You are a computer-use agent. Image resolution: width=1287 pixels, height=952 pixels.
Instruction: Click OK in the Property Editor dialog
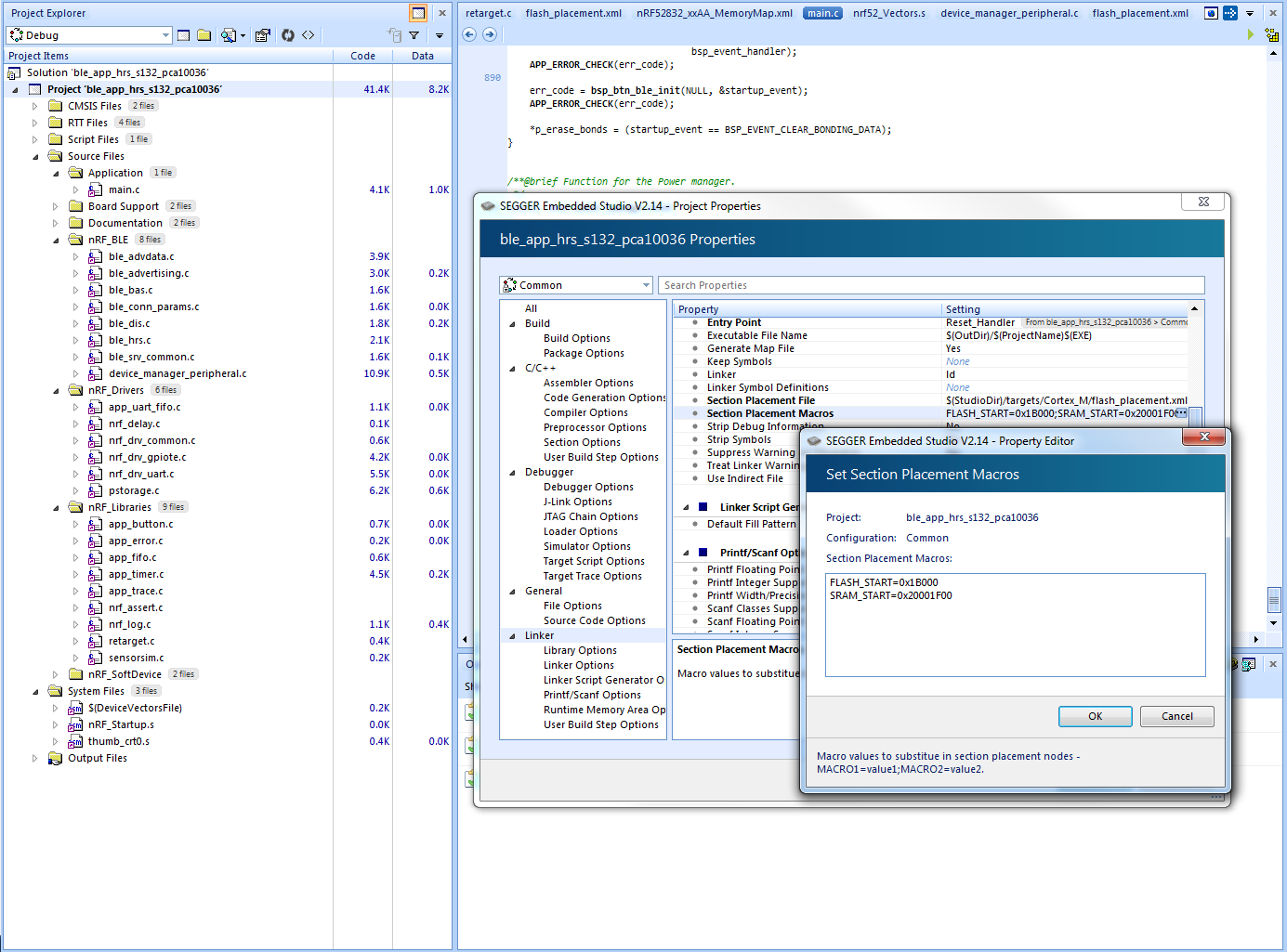pyautogui.click(x=1096, y=716)
